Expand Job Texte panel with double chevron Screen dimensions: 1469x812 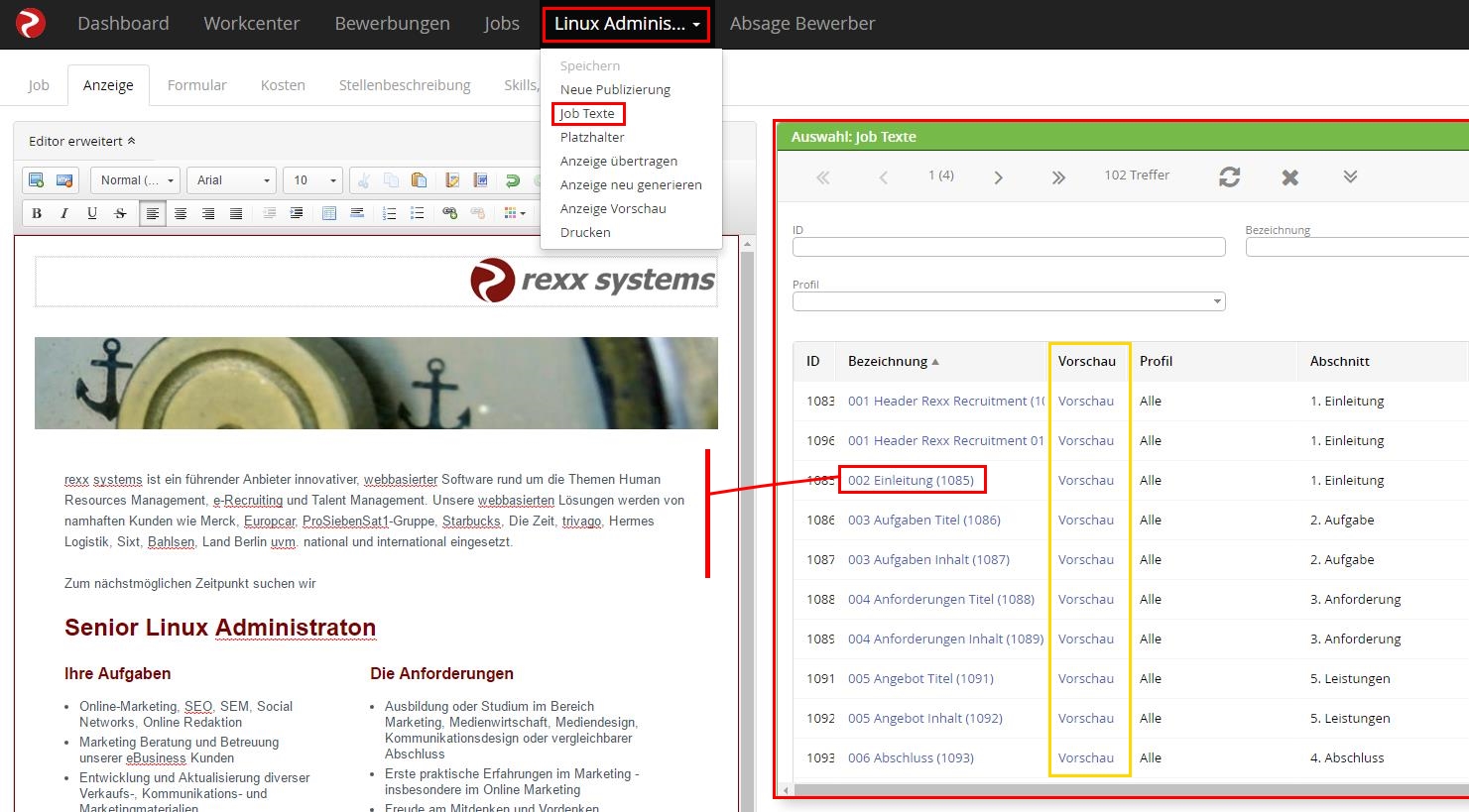pos(1350,176)
